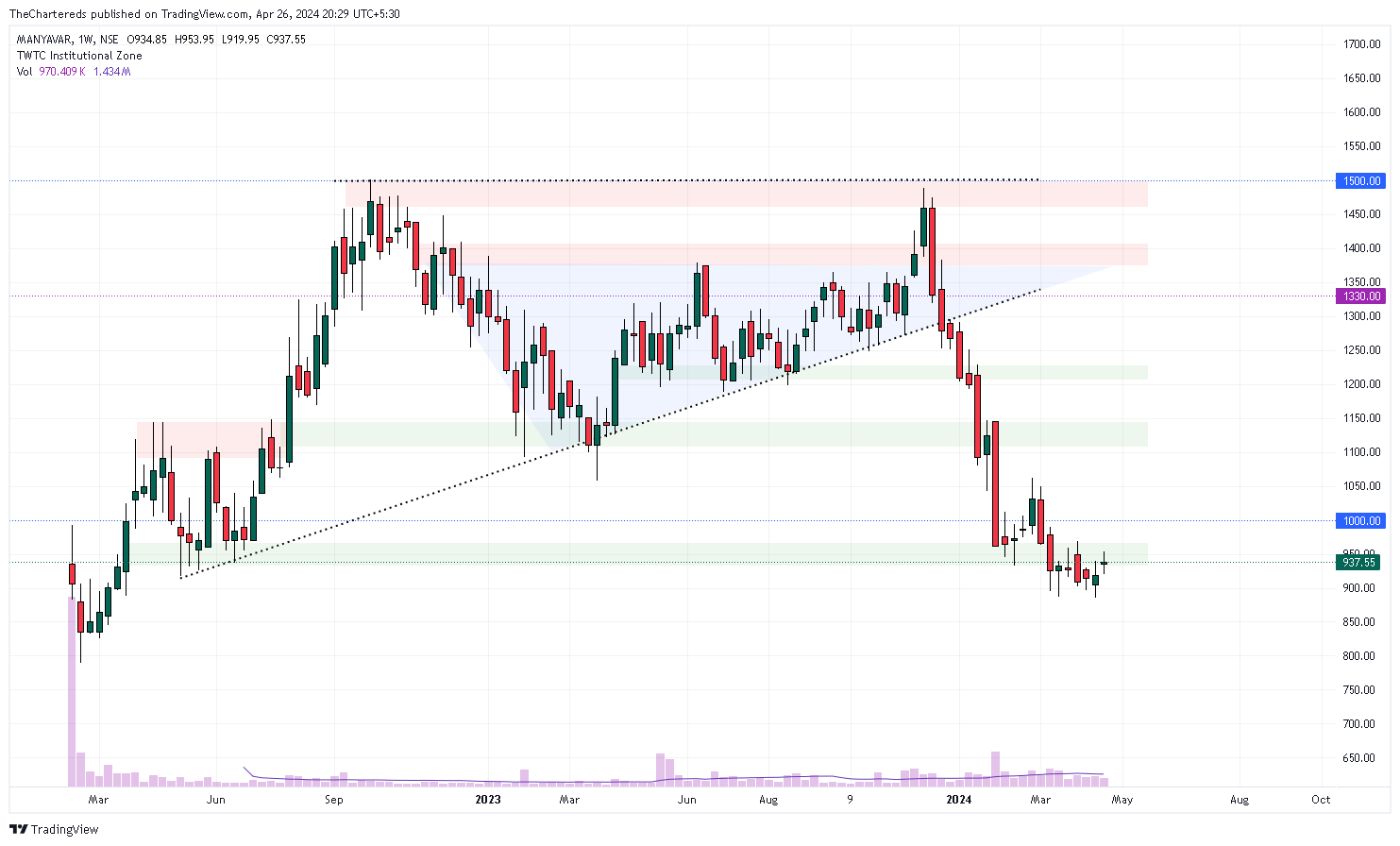Click the purple 1330.00 price tag
Image resolution: width=1400 pixels, height=846 pixels.
tap(1360, 296)
